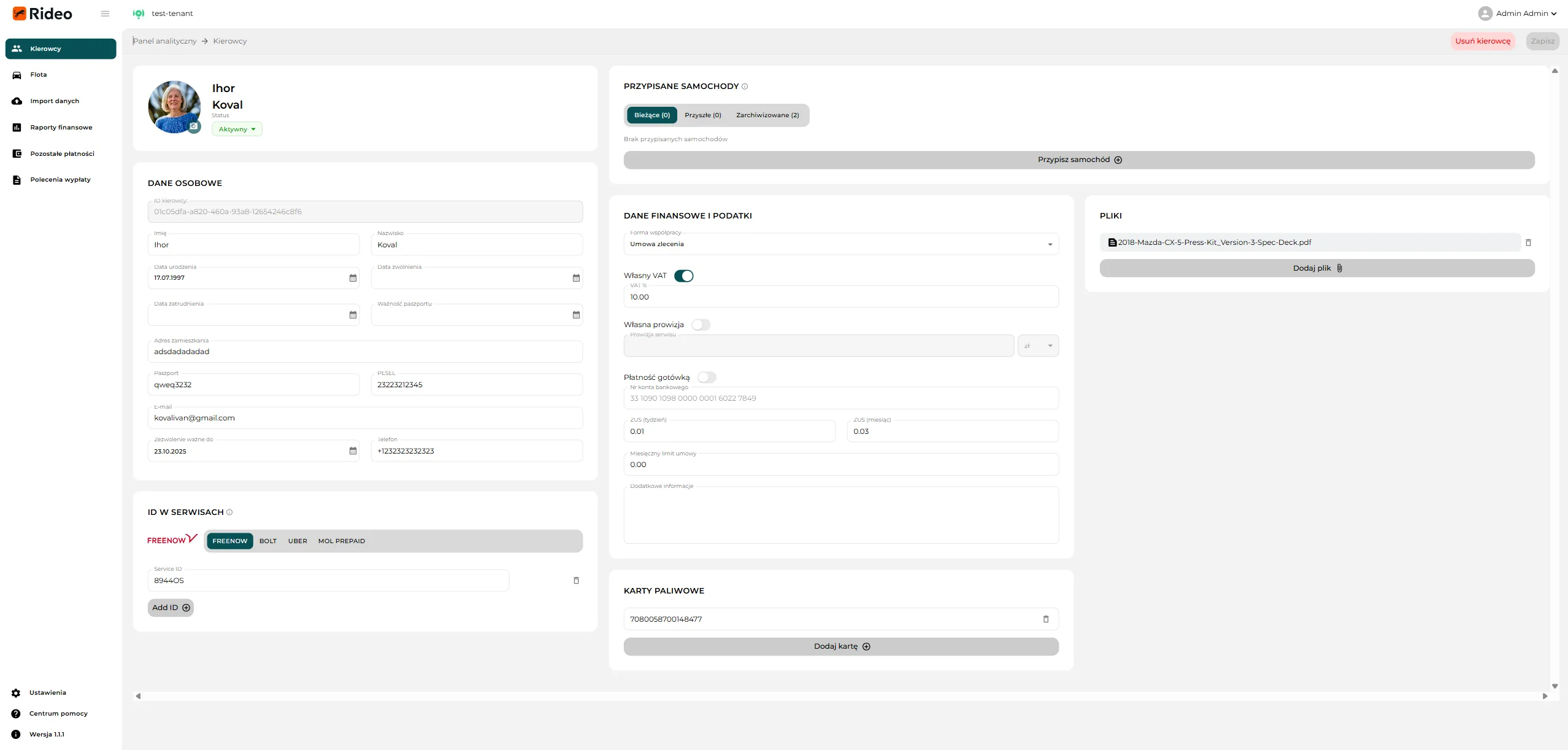
Task: Delete fuel card 7080058700148477
Action: [1046, 619]
